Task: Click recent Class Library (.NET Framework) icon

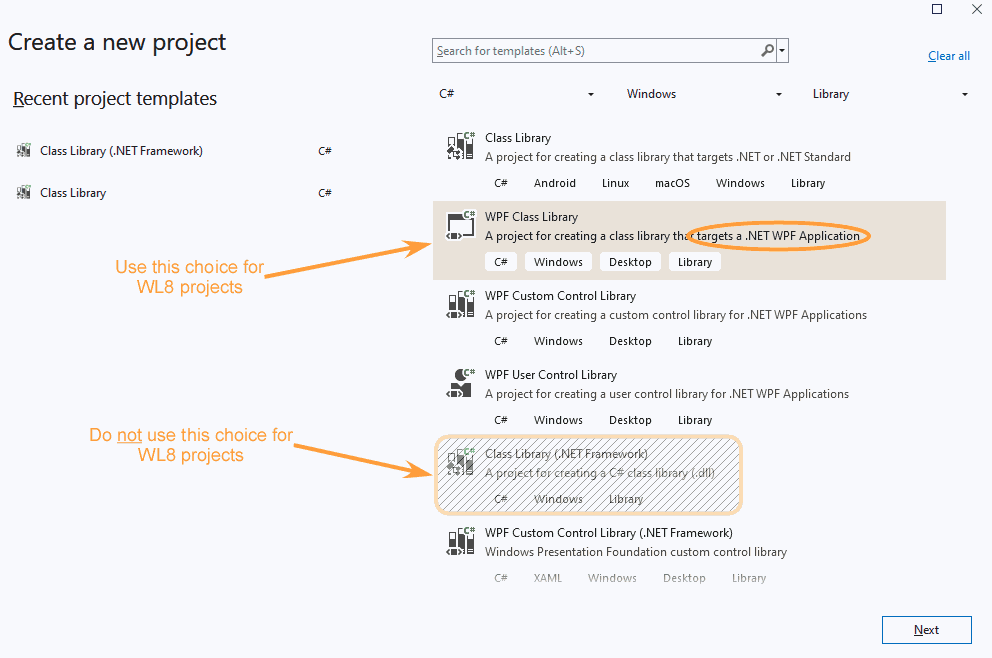Action: [x=24, y=151]
